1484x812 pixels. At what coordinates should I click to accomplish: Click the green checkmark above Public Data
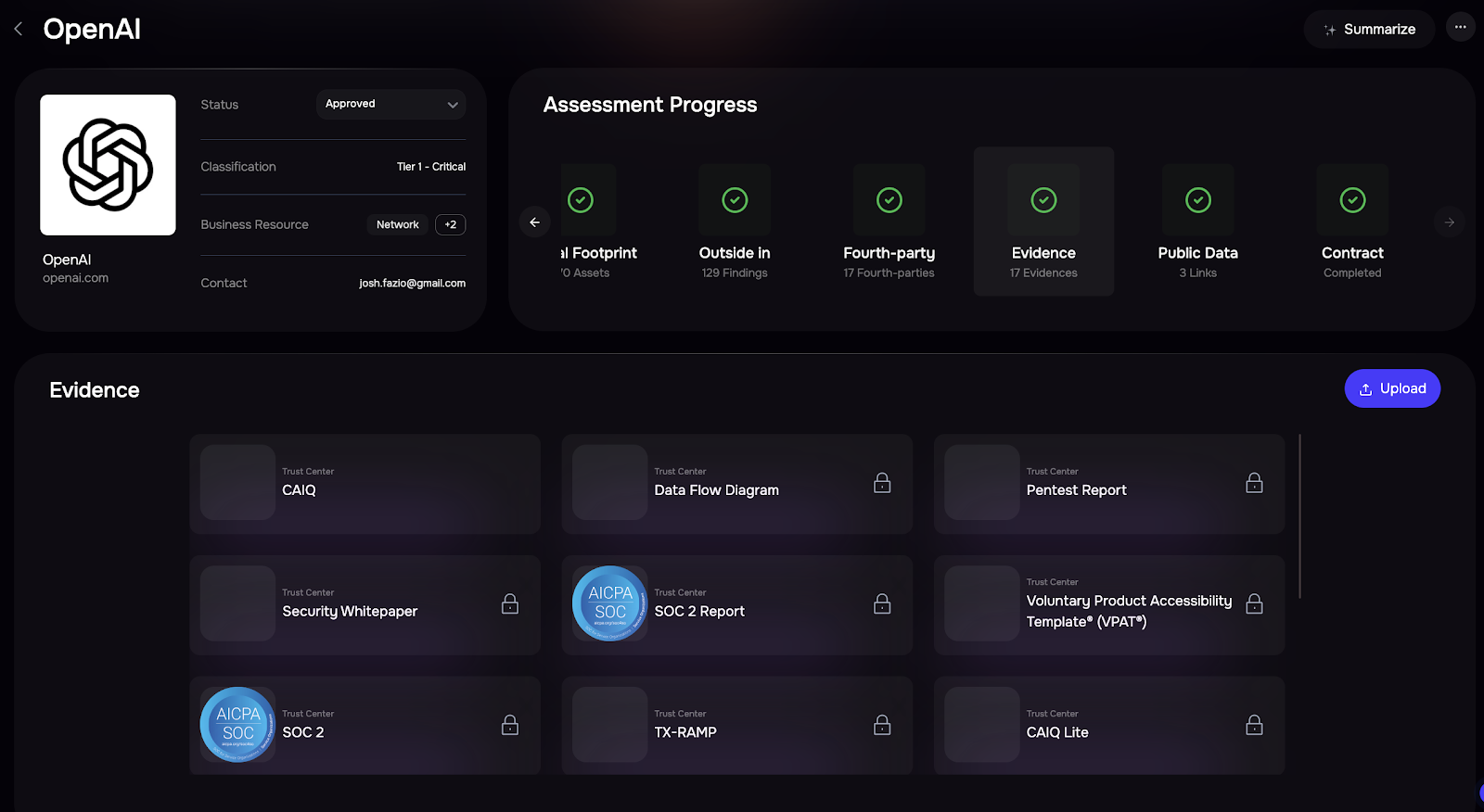point(1198,199)
